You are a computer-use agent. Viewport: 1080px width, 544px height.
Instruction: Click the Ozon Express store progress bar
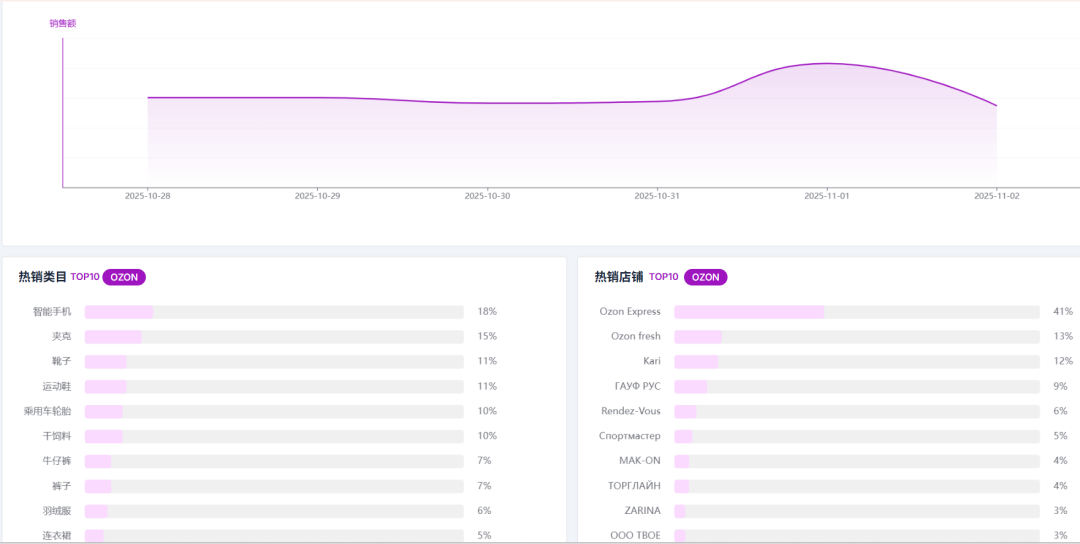(856, 312)
